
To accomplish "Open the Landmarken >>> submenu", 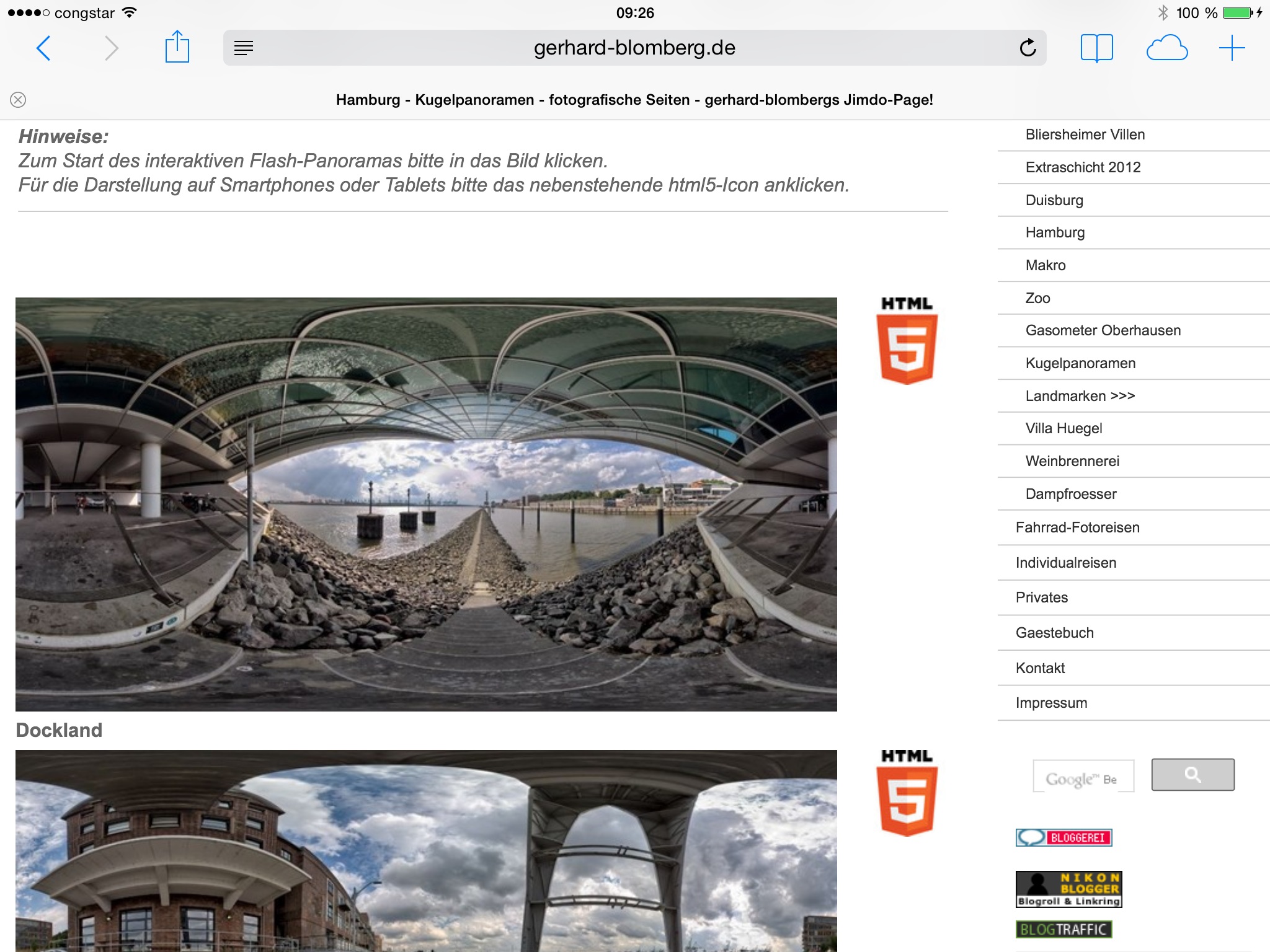I will coord(1080,396).
